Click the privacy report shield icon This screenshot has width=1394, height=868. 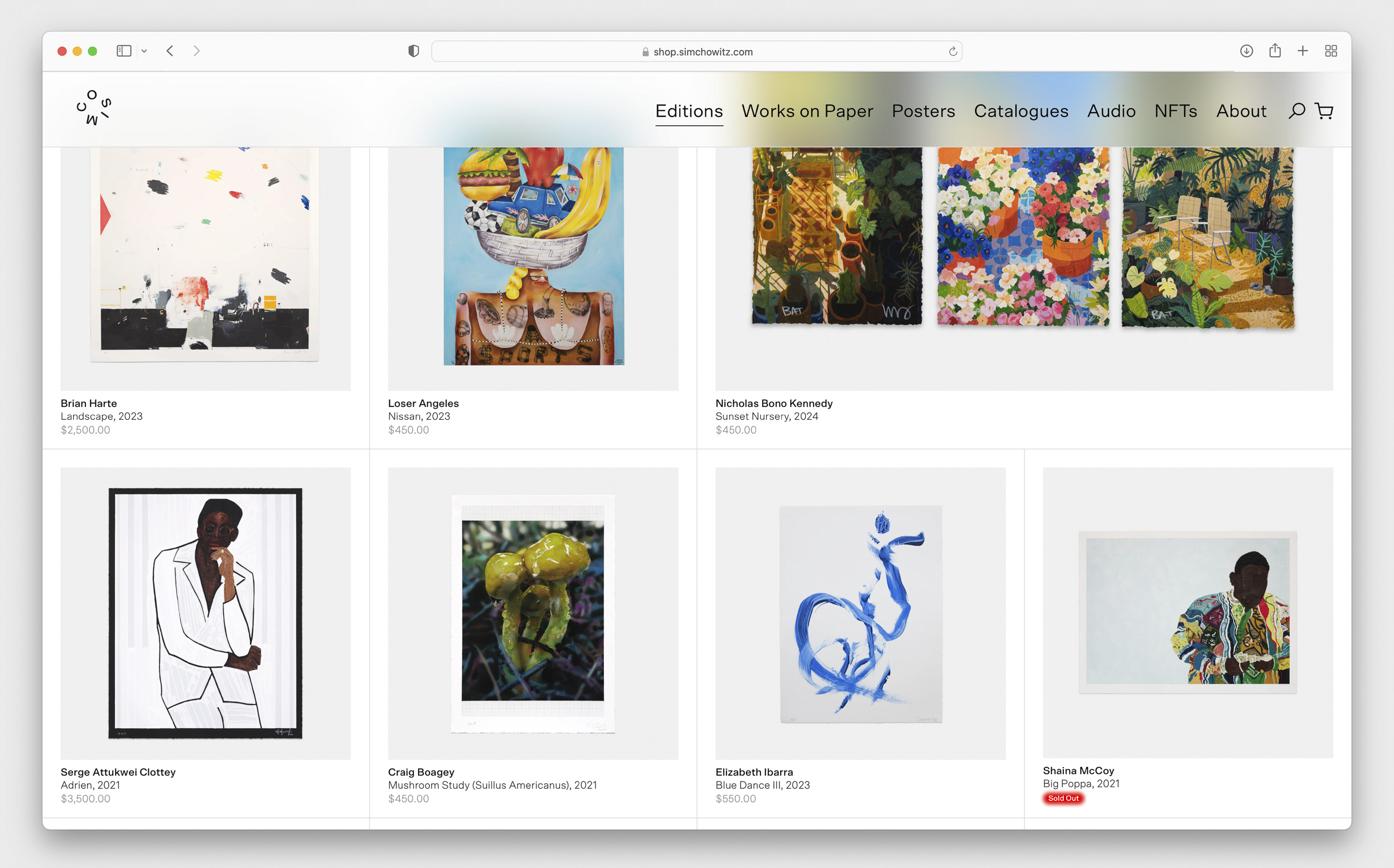point(413,51)
